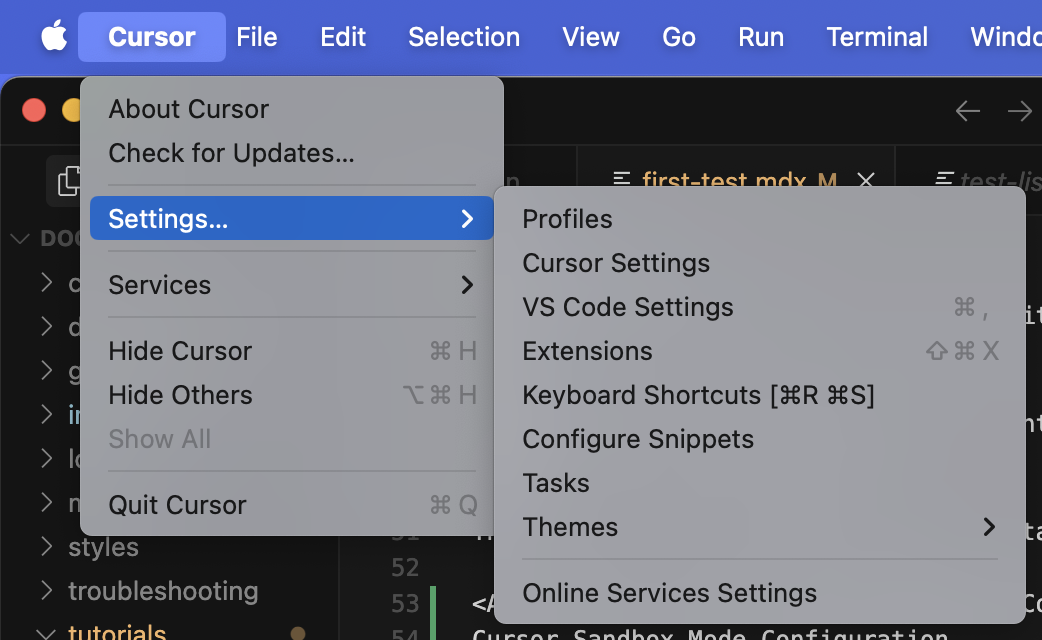Open the View menu

pos(591,37)
